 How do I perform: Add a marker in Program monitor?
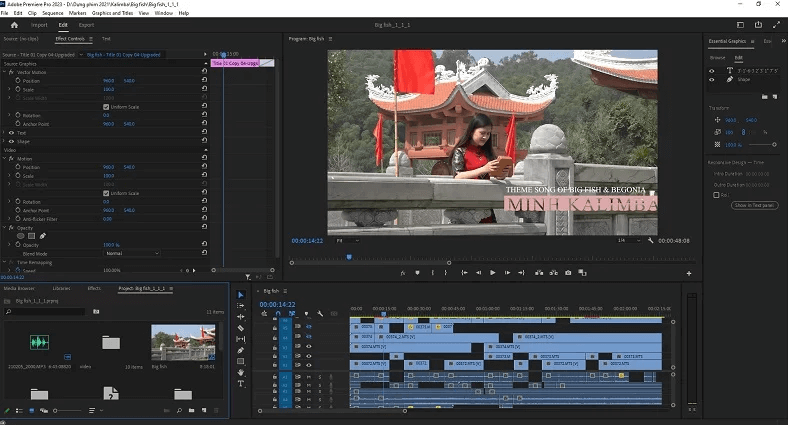click(x=417, y=273)
